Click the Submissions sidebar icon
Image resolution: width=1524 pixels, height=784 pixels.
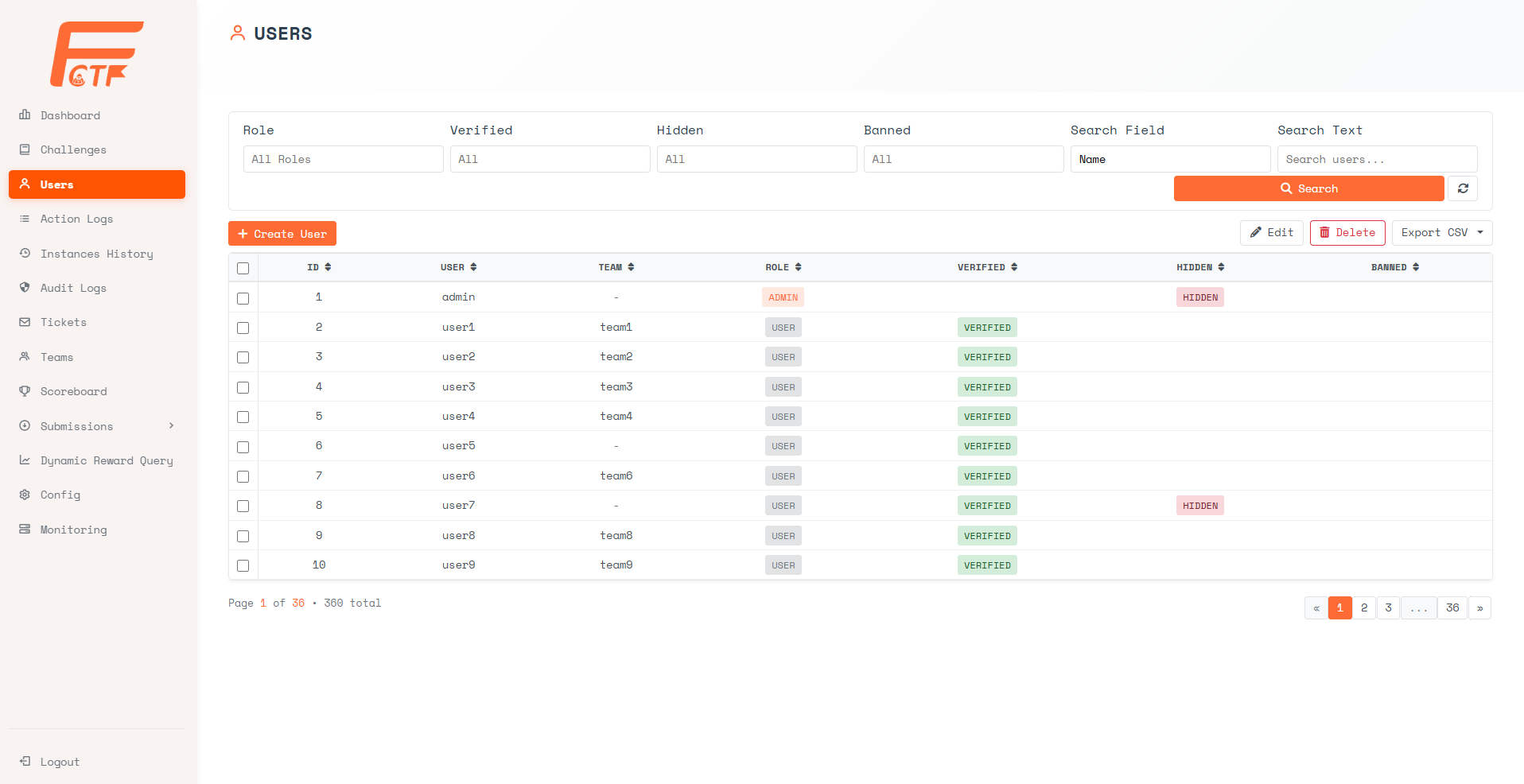click(25, 426)
